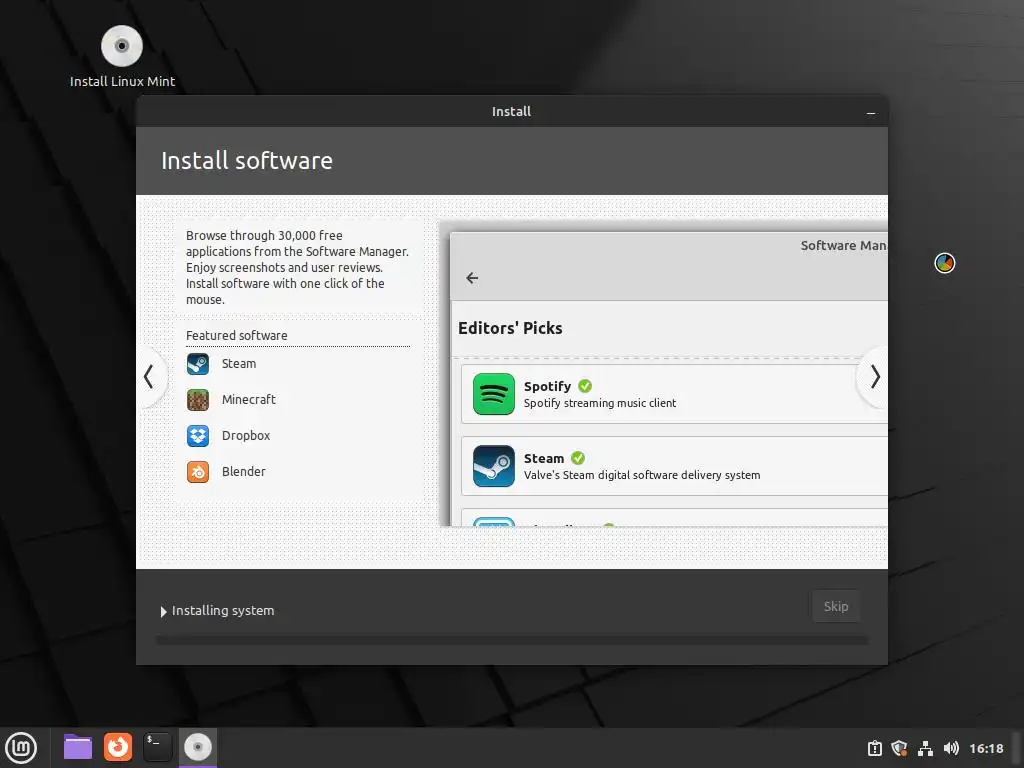Click the clock showing 16:18
This screenshot has height=768, width=1024.
[986, 748]
